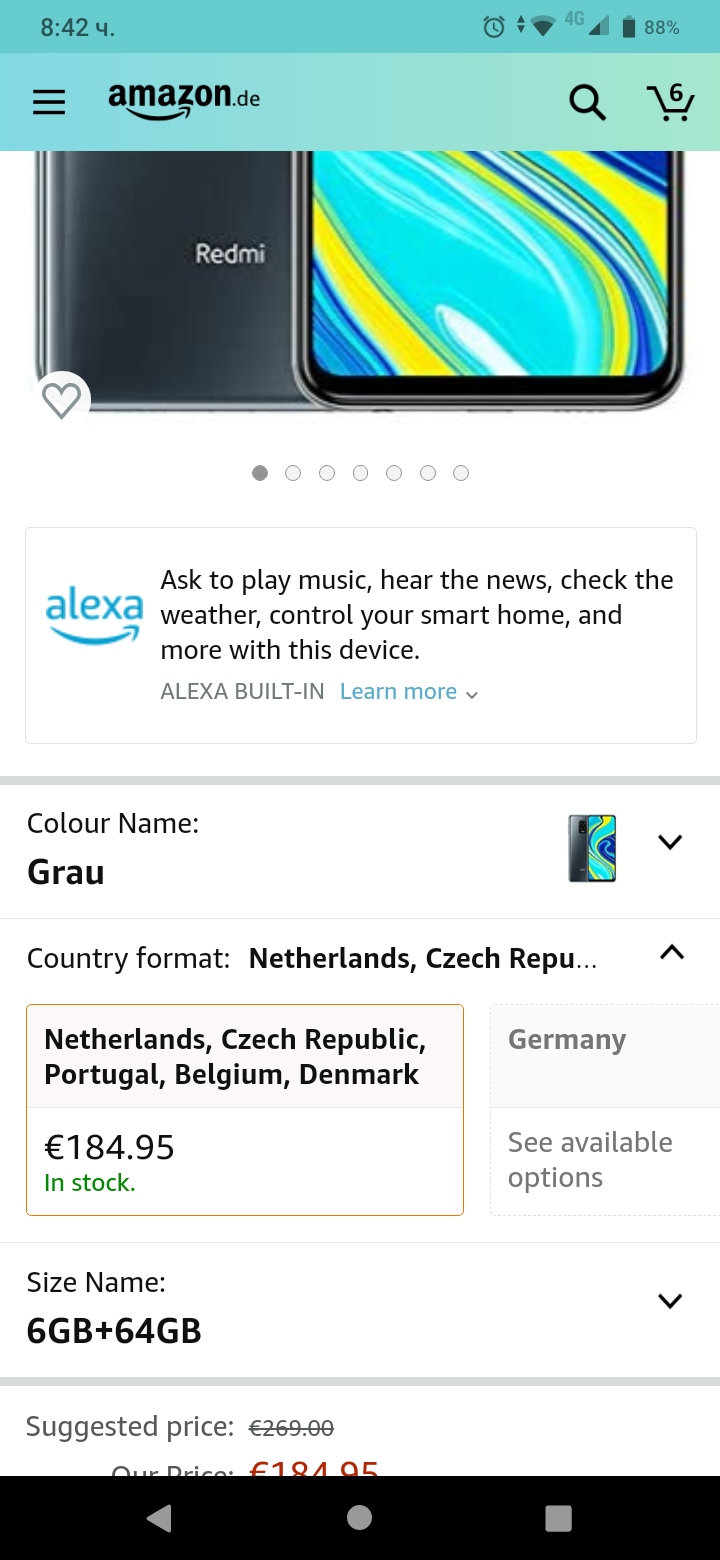Expand the Colour Name dropdown chevron
Image resolution: width=720 pixels, height=1560 pixels.
pos(670,842)
